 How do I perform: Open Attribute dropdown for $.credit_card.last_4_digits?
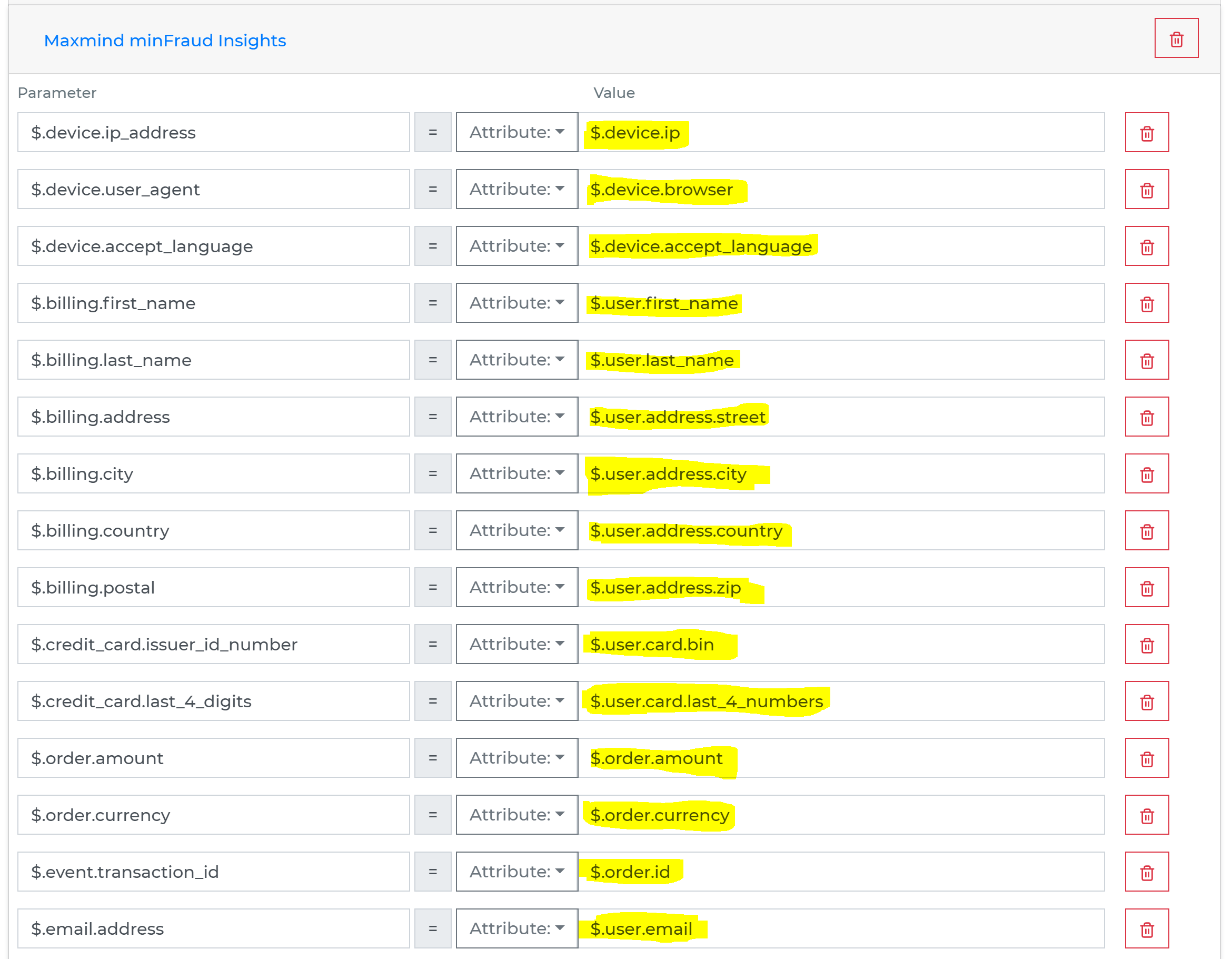tap(516, 701)
